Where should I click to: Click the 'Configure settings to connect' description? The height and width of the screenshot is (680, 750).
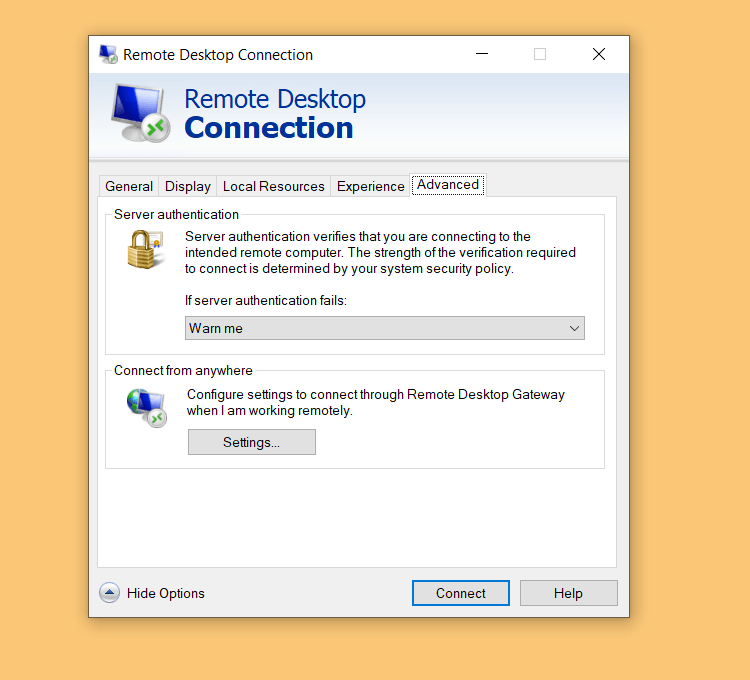pos(376,402)
